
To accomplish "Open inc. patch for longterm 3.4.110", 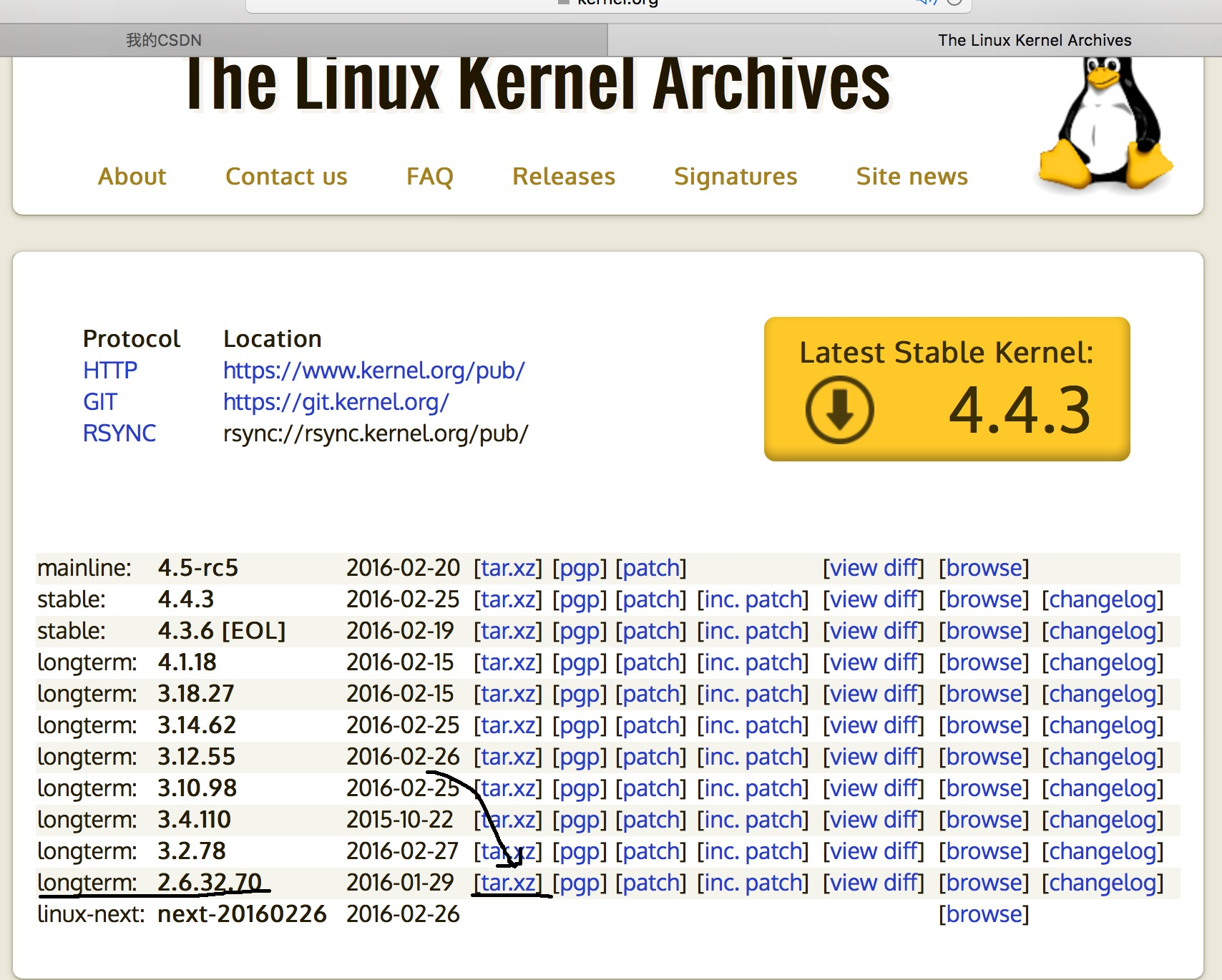I will [x=753, y=820].
